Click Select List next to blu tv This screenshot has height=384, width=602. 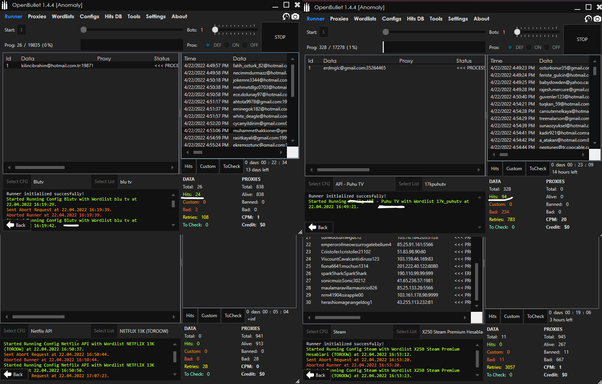104,182
